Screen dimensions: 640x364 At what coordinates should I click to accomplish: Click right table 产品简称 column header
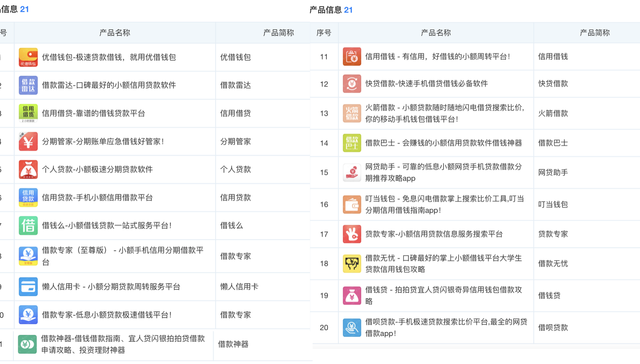pos(594,33)
